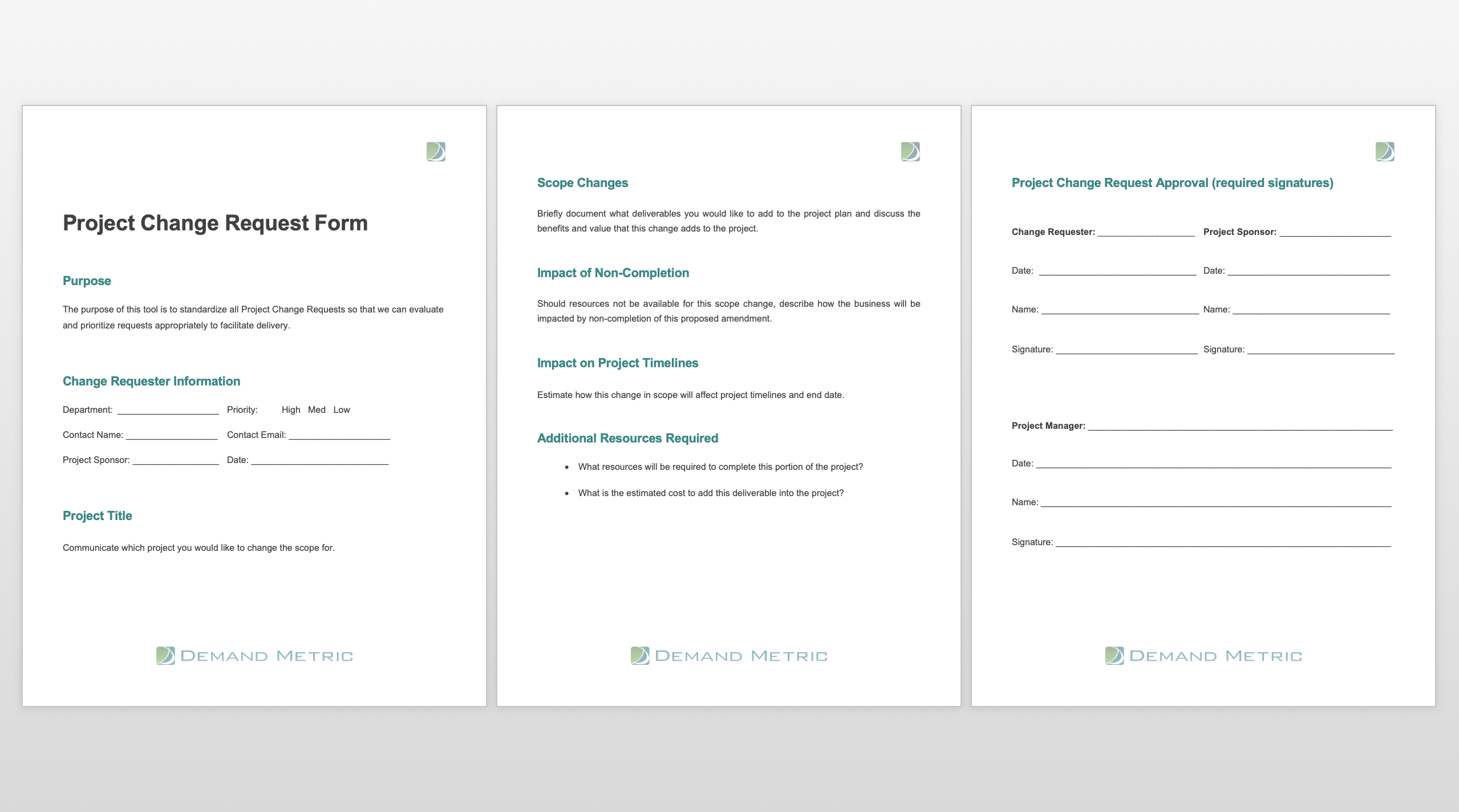Click the logo icon on third page header
Image resolution: width=1459 pixels, height=812 pixels.
pos(1385,152)
